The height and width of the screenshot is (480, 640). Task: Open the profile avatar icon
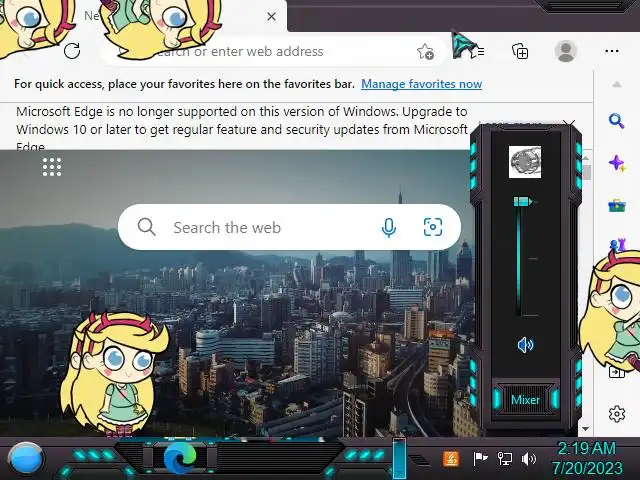[x=566, y=51]
